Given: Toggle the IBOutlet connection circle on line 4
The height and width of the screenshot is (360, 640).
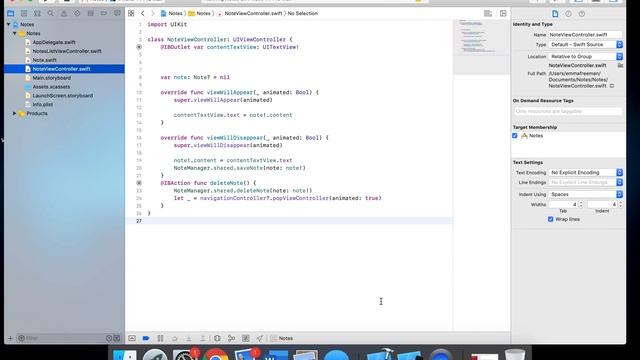Looking at the screenshot, I should (139, 47).
